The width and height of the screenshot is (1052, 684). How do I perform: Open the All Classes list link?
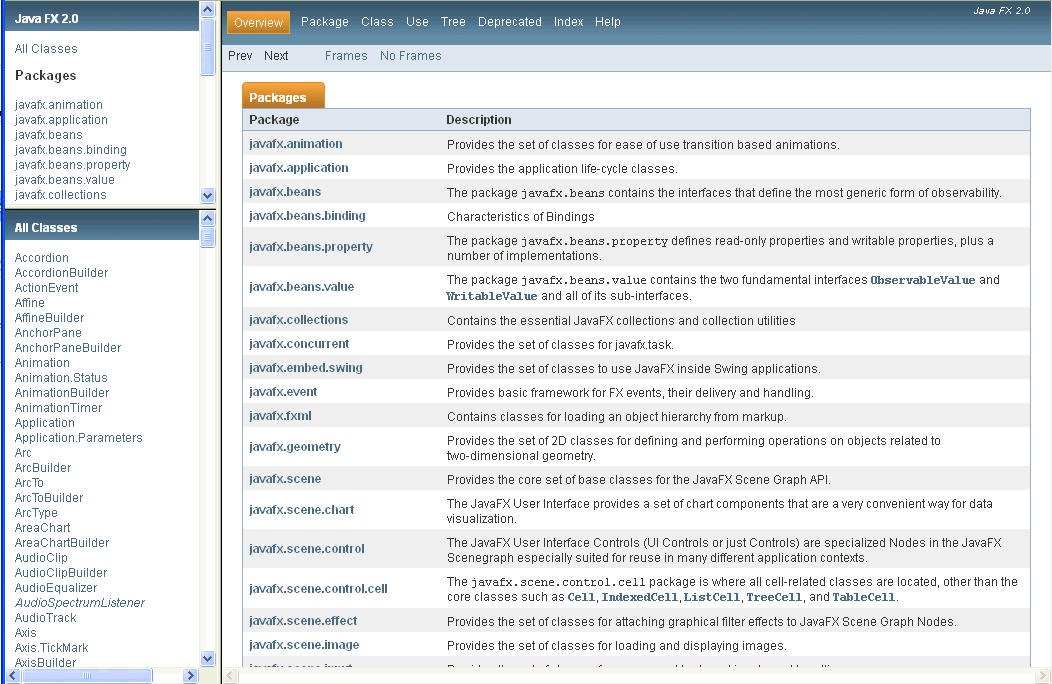click(x=45, y=48)
